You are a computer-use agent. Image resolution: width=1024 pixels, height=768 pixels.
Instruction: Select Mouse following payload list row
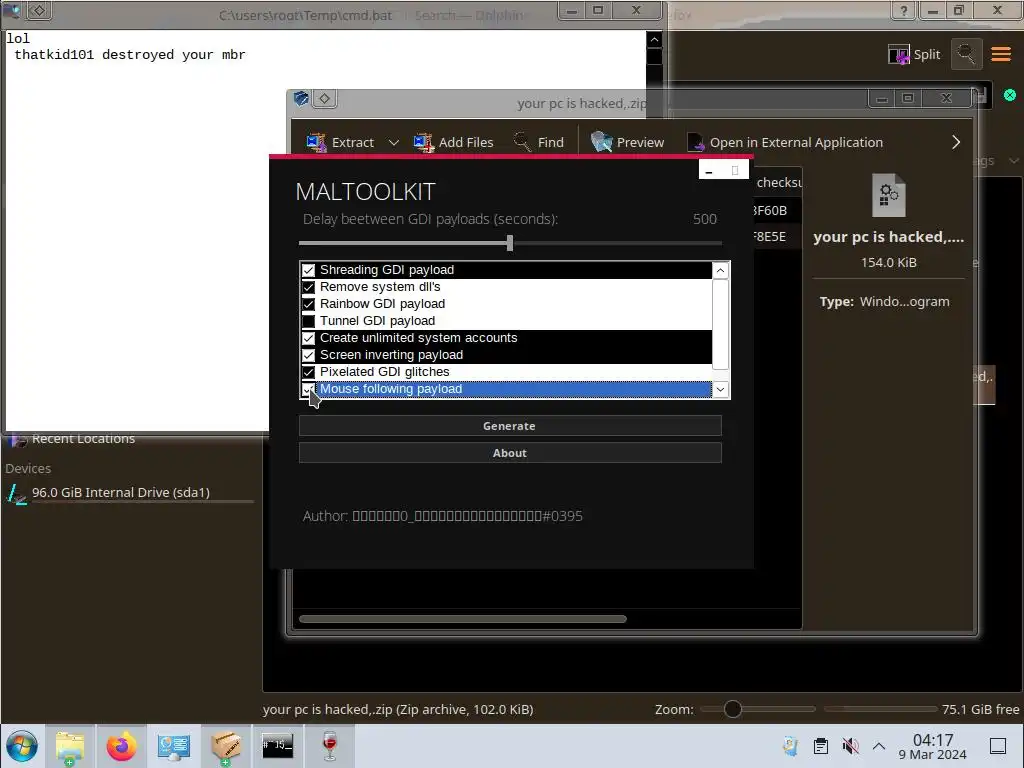506,389
